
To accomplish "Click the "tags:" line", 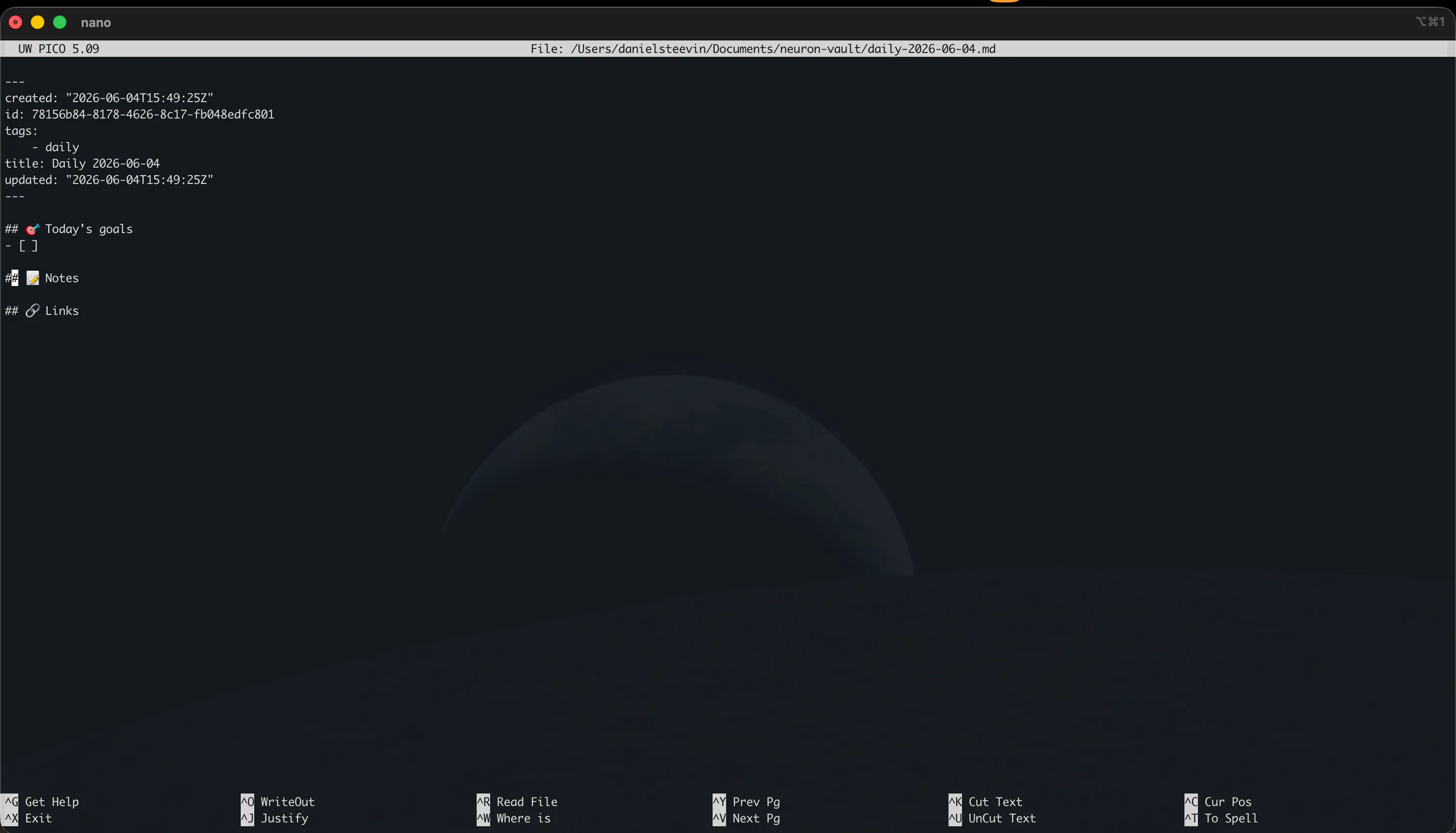I will point(22,131).
